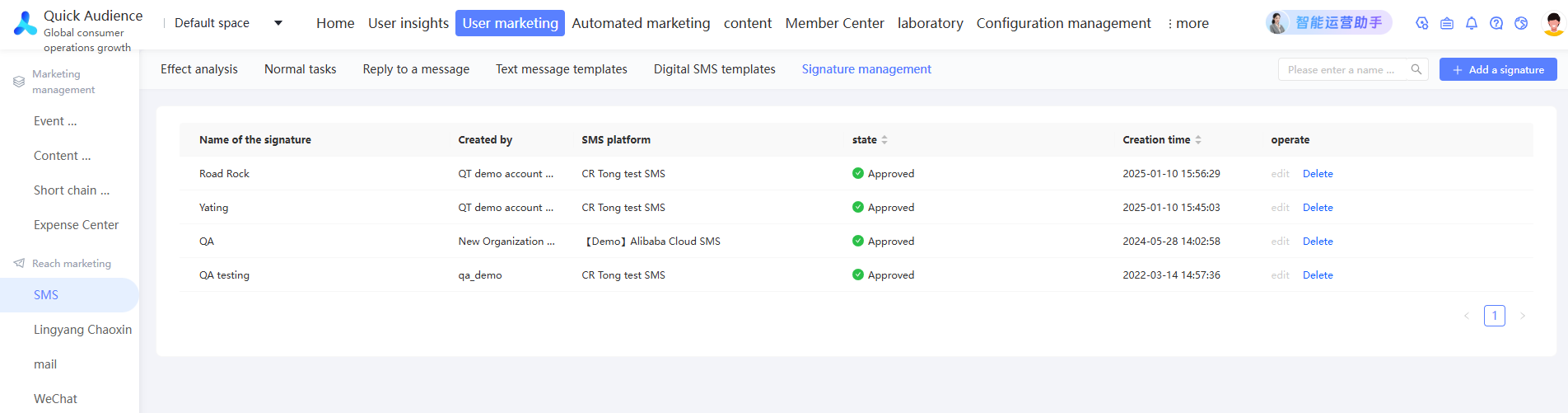Open Configuration management menu
The width and height of the screenshot is (1568, 413).
coord(1064,23)
